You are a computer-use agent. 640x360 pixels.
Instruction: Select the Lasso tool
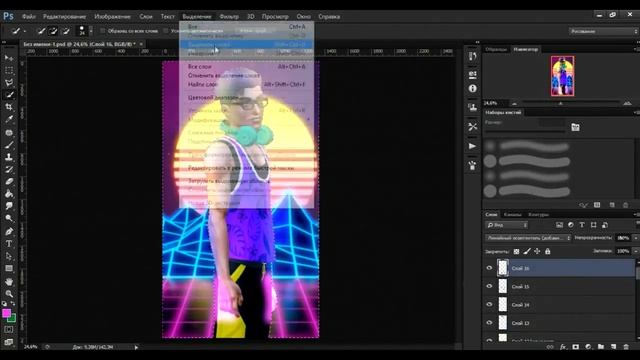click(x=9, y=82)
